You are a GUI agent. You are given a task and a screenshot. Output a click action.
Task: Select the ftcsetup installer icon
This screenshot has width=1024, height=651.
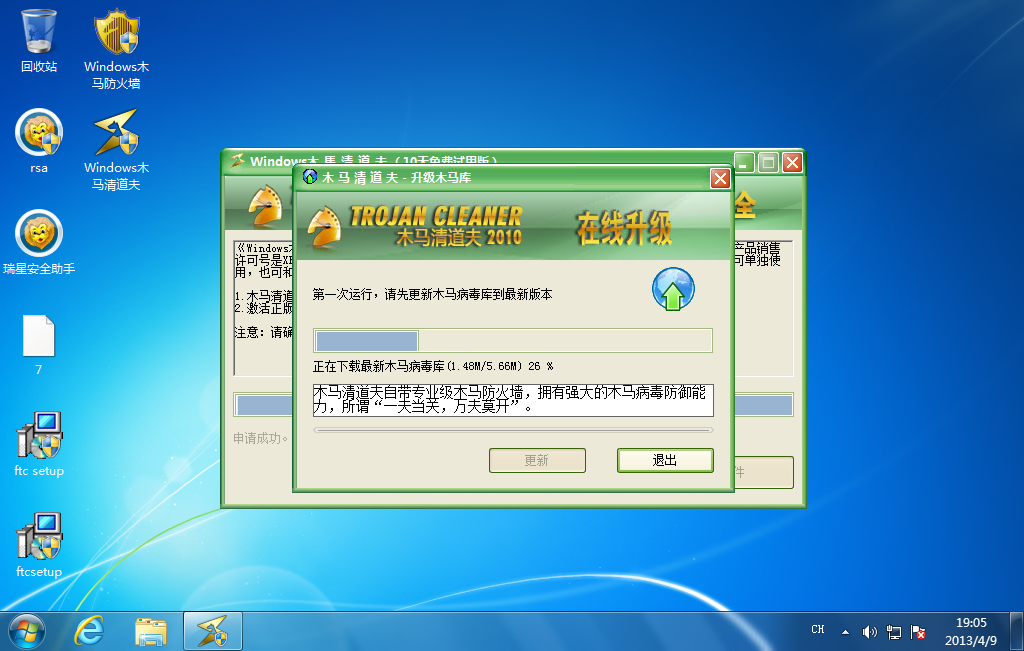pyautogui.click(x=39, y=545)
